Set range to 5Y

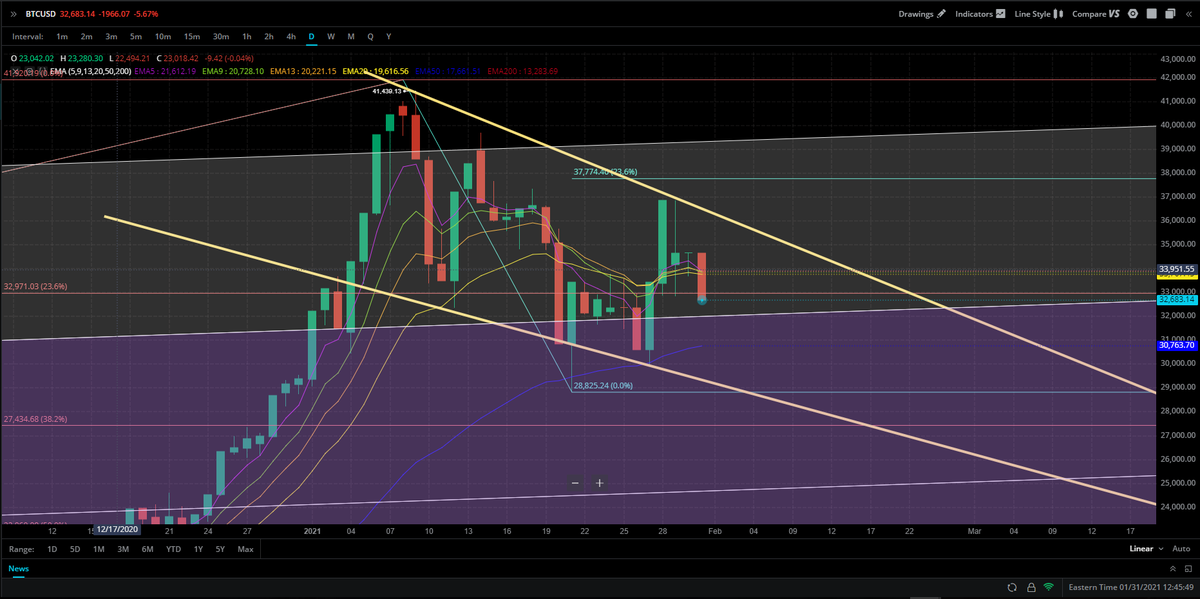coord(220,549)
